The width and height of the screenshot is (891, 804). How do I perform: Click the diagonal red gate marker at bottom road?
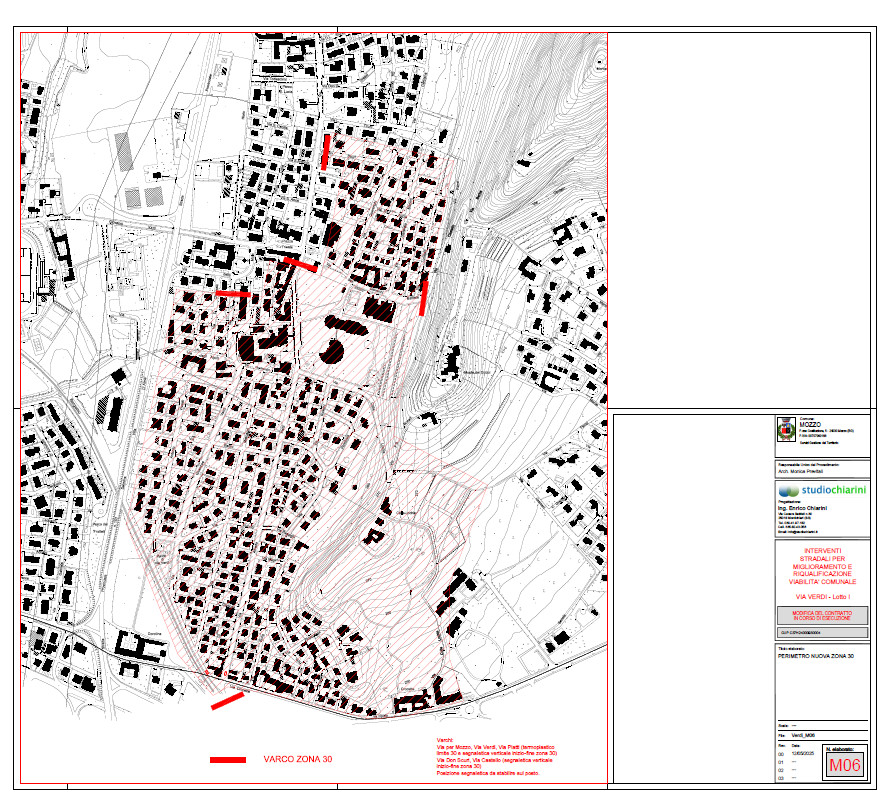coord(227,701)
